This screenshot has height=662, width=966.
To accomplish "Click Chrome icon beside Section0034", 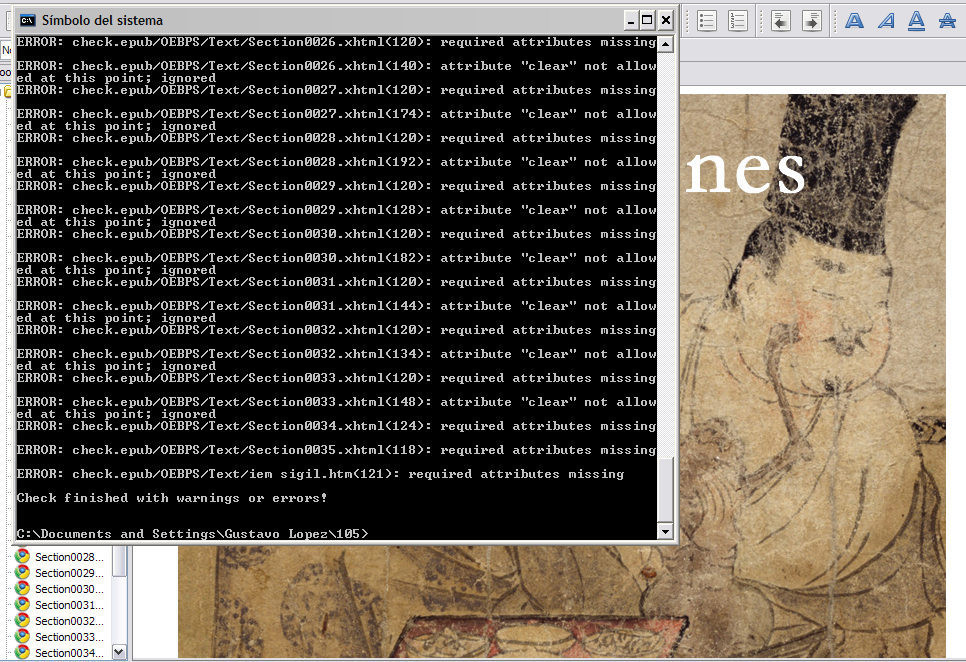I will click(23, 652).
